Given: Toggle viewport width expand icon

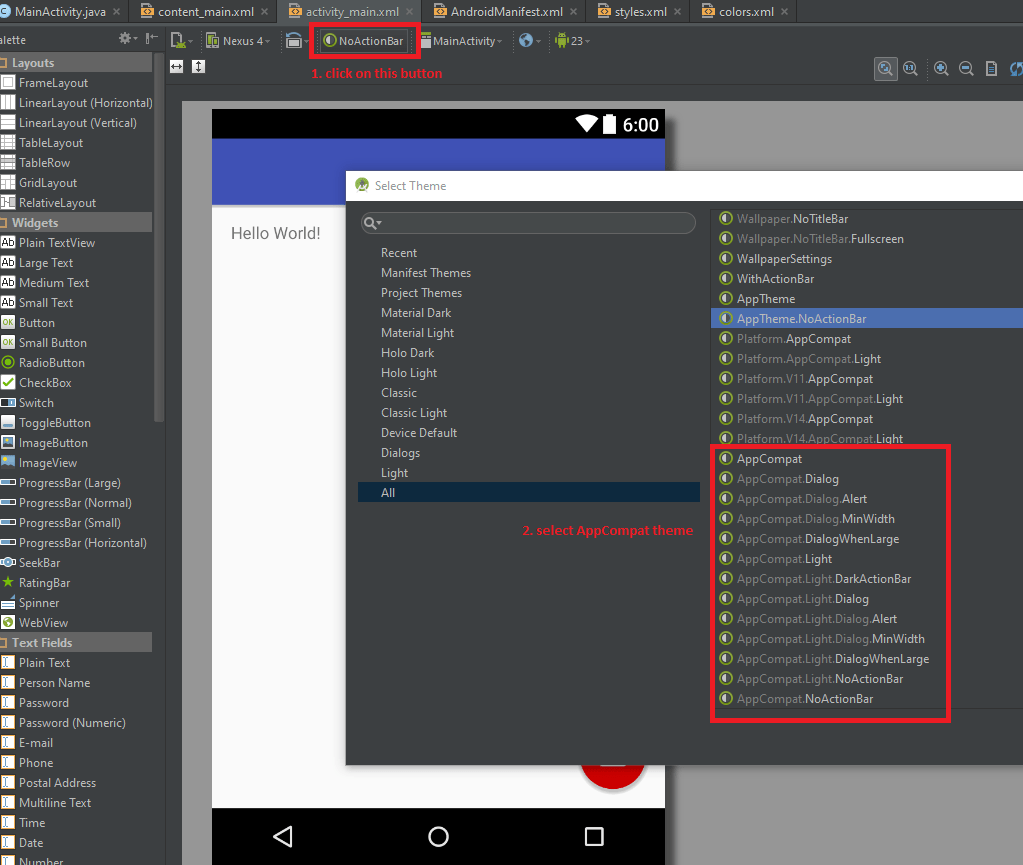Looking at the screenshot, I should pos(177,67).
